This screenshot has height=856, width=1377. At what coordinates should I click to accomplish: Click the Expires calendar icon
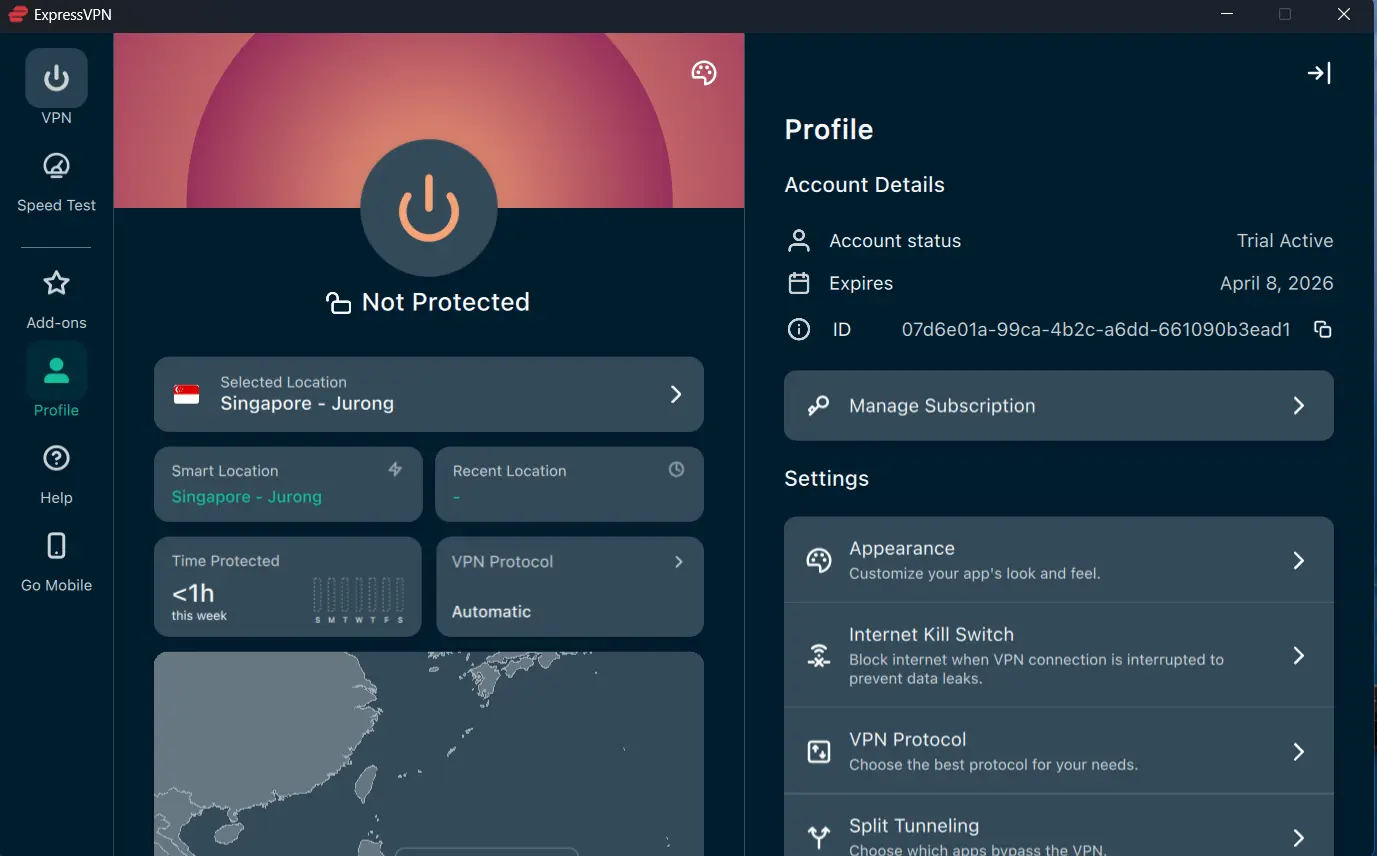pyautogui.click(x=799, y=283)
